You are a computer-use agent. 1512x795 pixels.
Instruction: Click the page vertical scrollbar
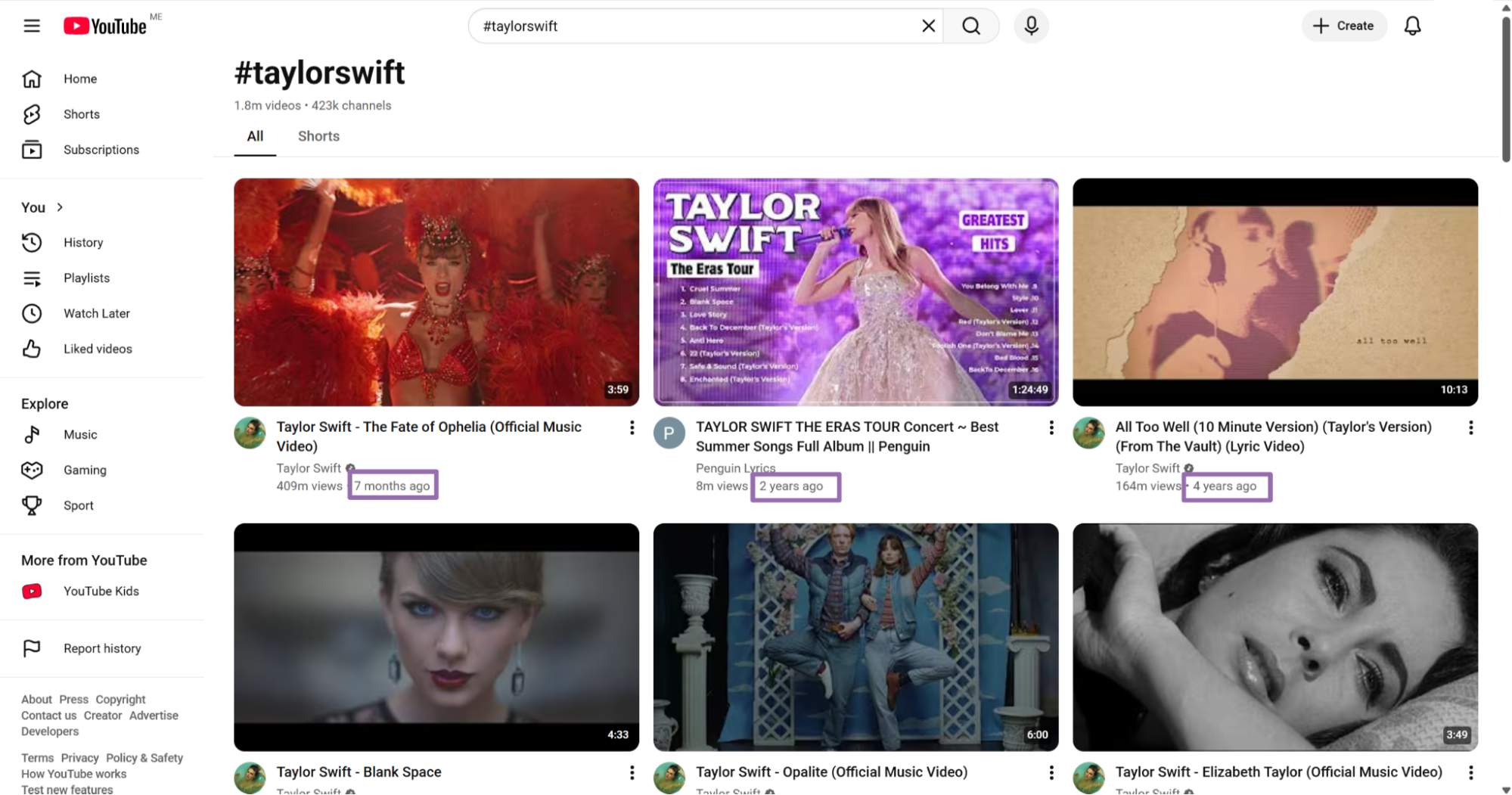tap(1505, 91)
